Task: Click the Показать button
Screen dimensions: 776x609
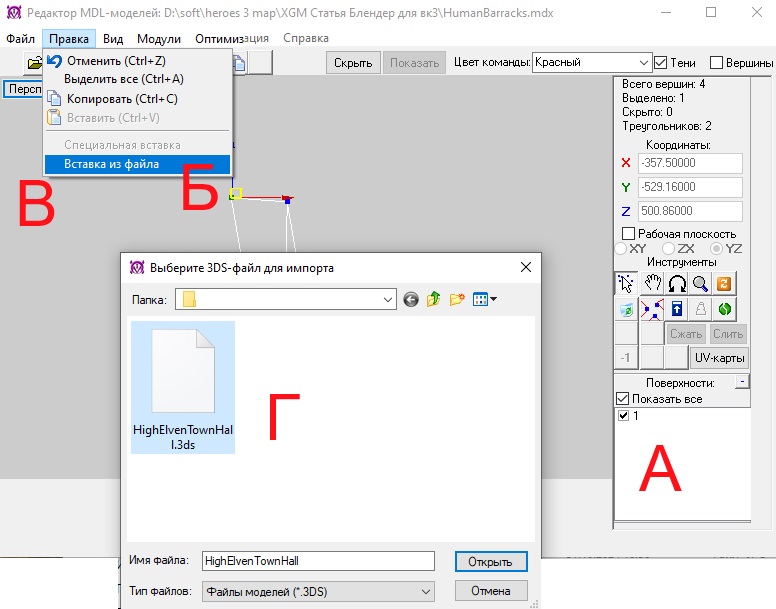Action: (x=414, y=63)
